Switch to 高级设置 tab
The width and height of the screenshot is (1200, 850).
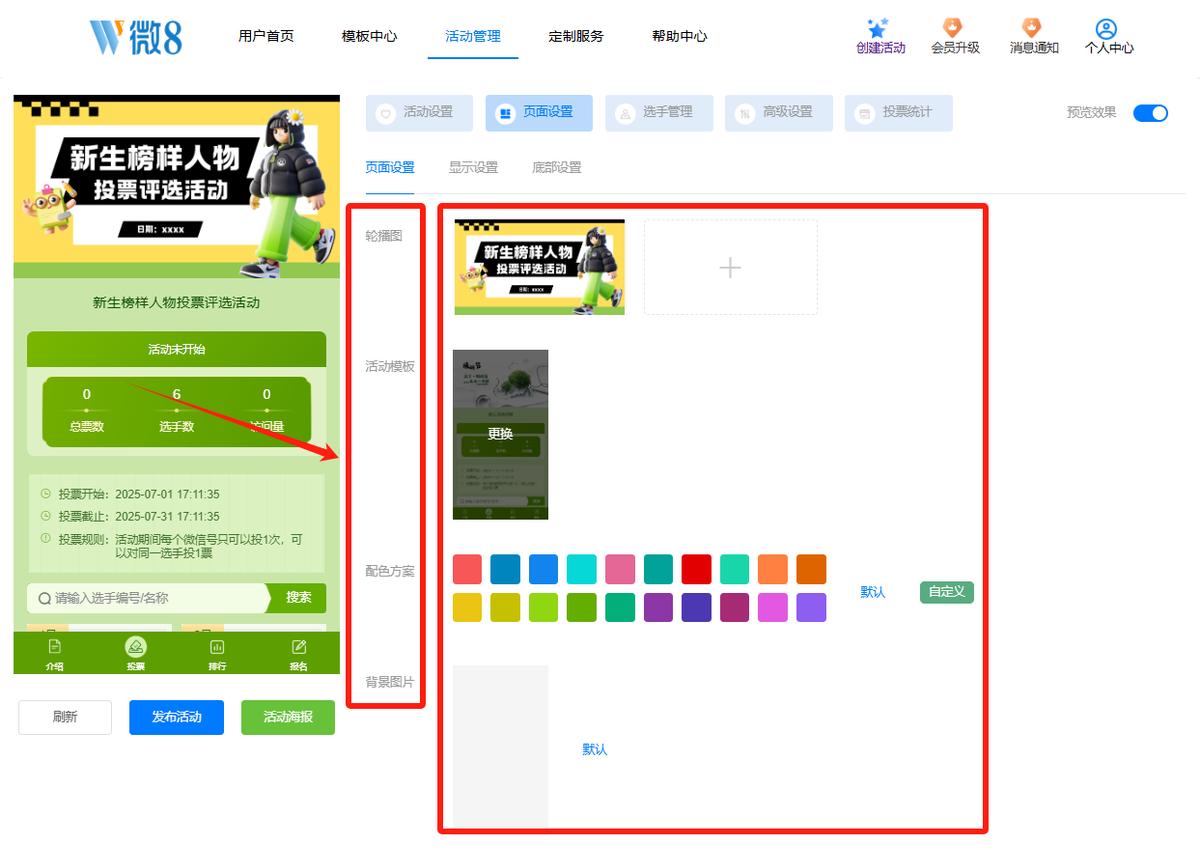(779, 113)
